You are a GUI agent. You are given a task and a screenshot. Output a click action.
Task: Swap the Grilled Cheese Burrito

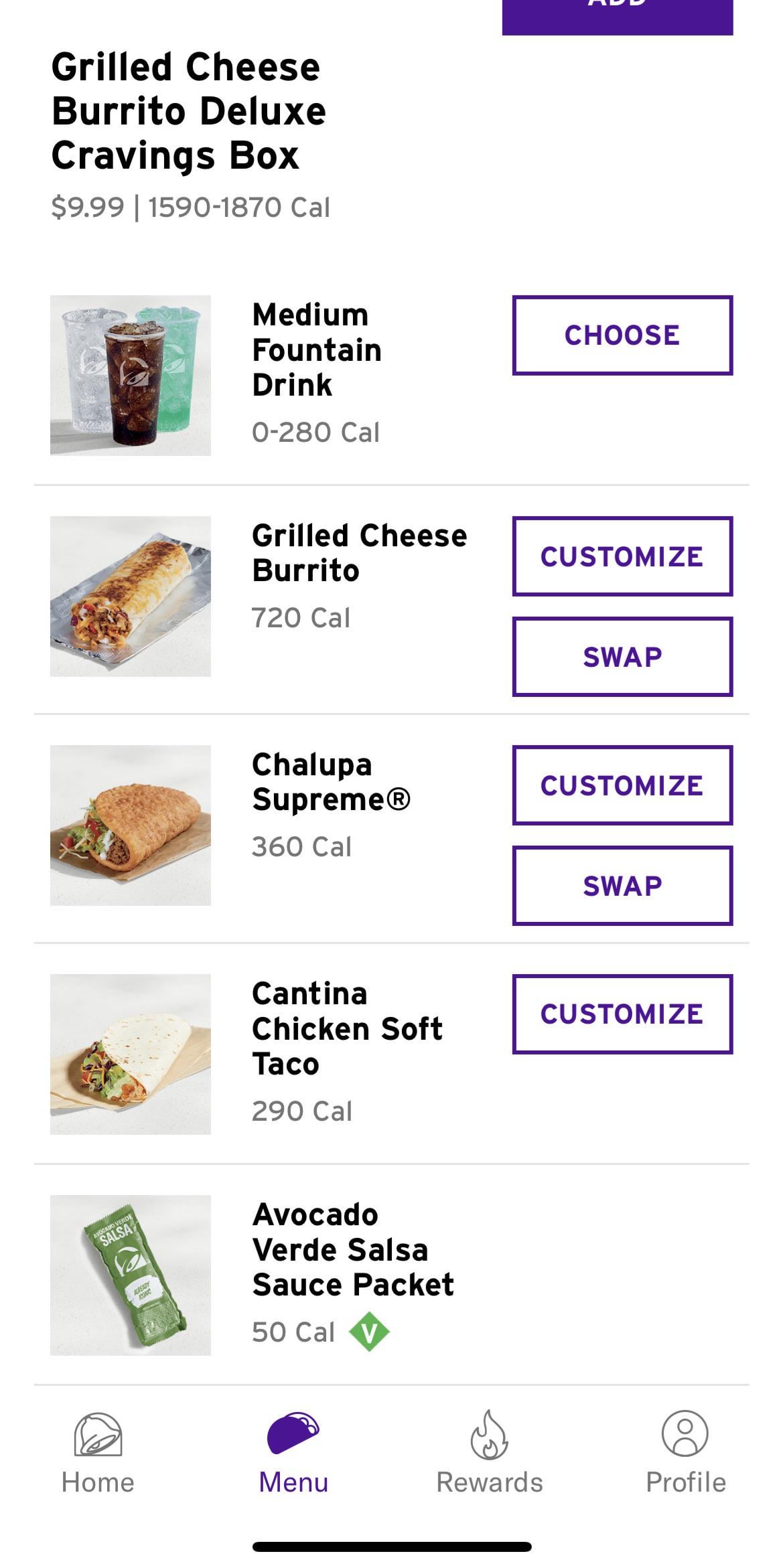(x=622, y=657)
